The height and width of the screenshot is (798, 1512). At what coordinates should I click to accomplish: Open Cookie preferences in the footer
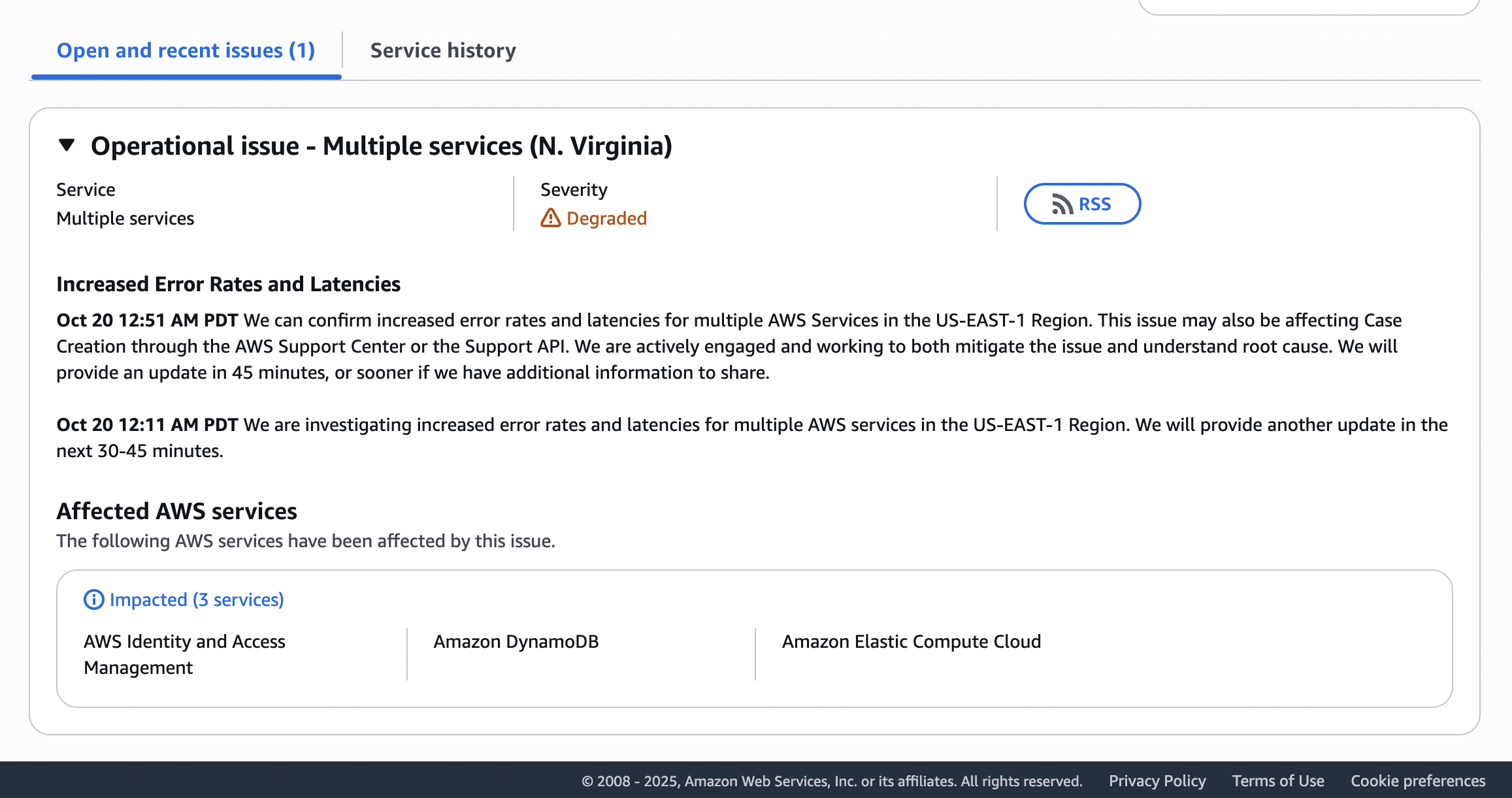coord(1418,781)
